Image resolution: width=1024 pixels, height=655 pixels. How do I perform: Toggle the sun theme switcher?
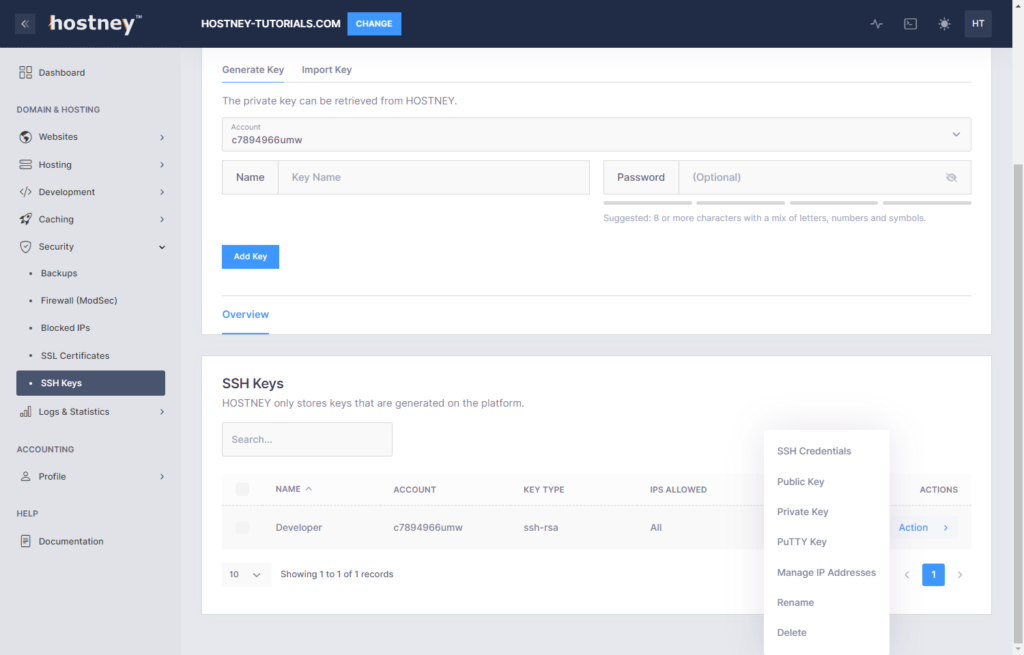click(x=944, y=23)
